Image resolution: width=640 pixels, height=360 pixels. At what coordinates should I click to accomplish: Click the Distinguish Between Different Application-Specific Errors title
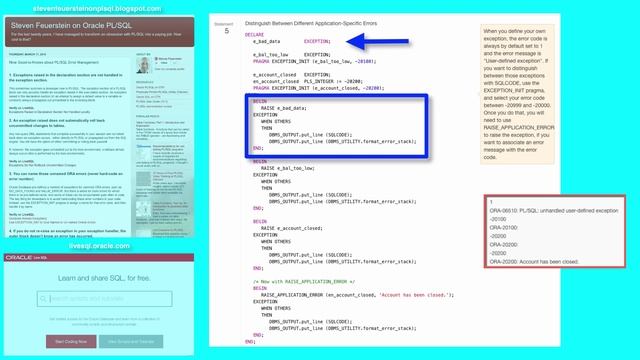pos(311,23)
